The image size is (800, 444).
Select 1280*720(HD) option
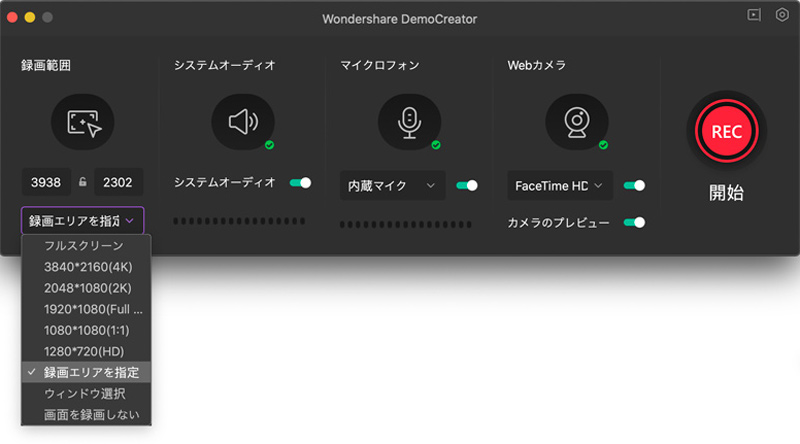tap(86, 351)
